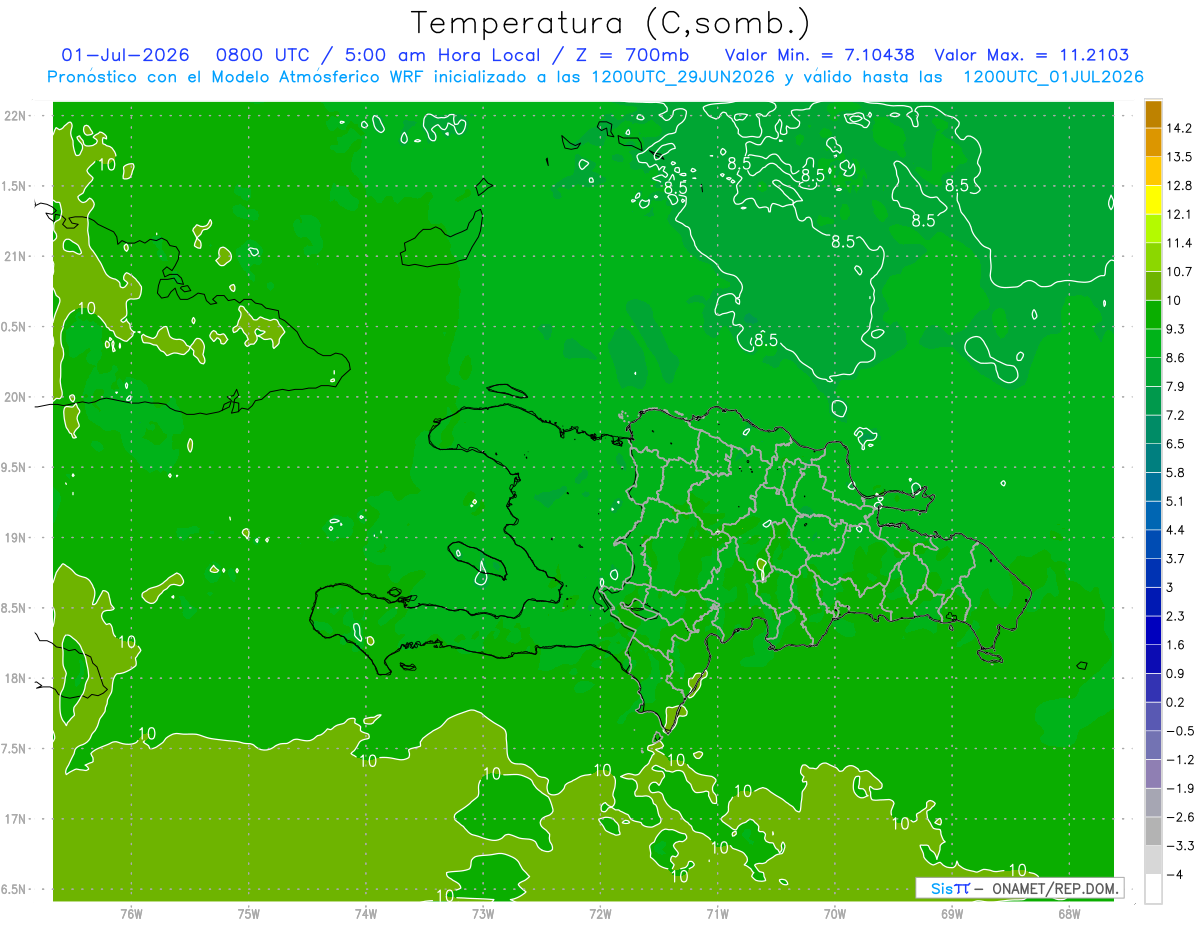Viewport: 1200px width, 927px height.
Task: Click the 18N latitude axis label
Action: [x=15, y=679]
